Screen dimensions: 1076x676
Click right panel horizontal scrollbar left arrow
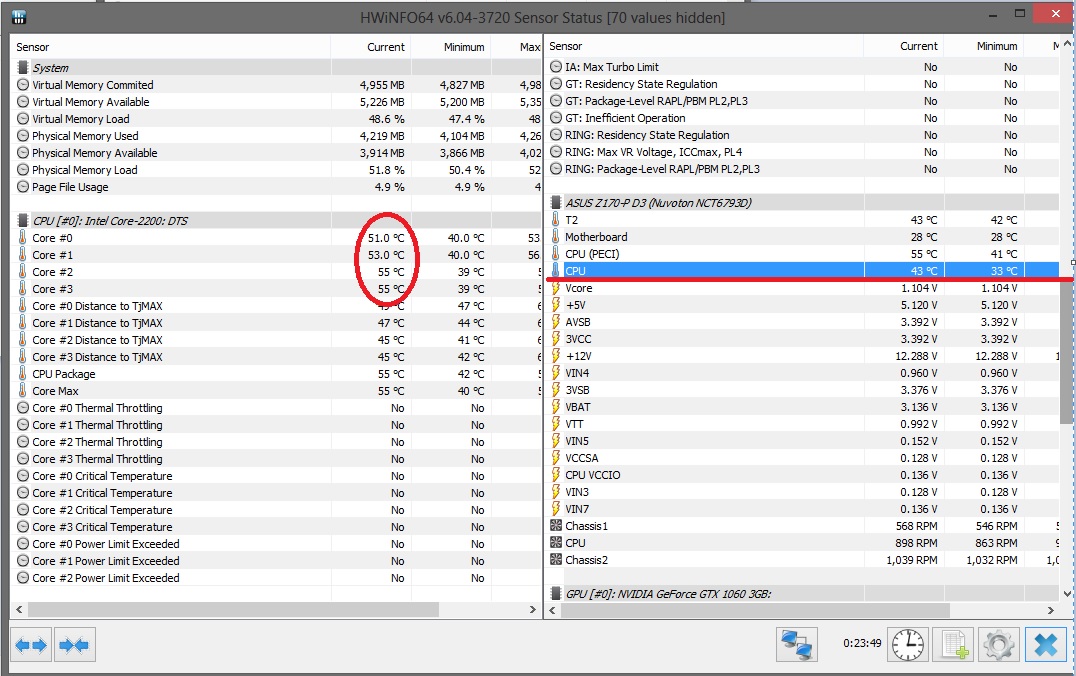pyautogui.click(x=553, y=609)
